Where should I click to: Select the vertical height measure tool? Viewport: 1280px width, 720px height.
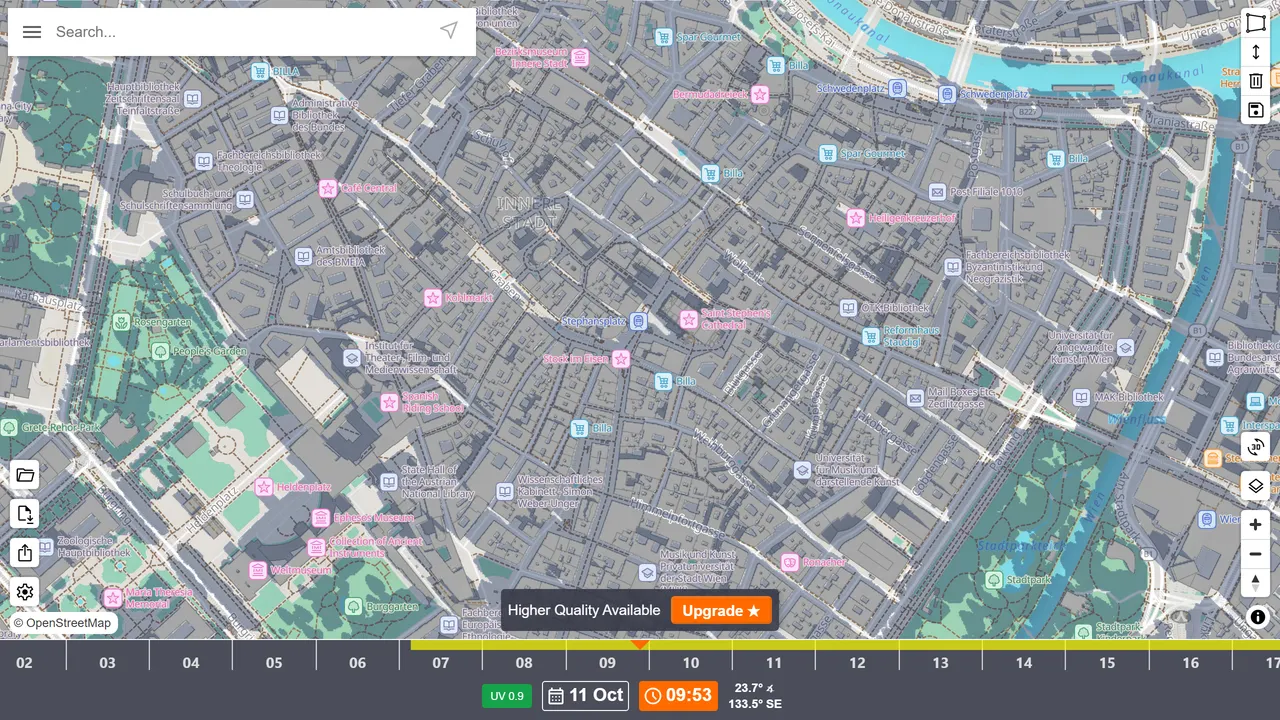tap(1256, 52)
